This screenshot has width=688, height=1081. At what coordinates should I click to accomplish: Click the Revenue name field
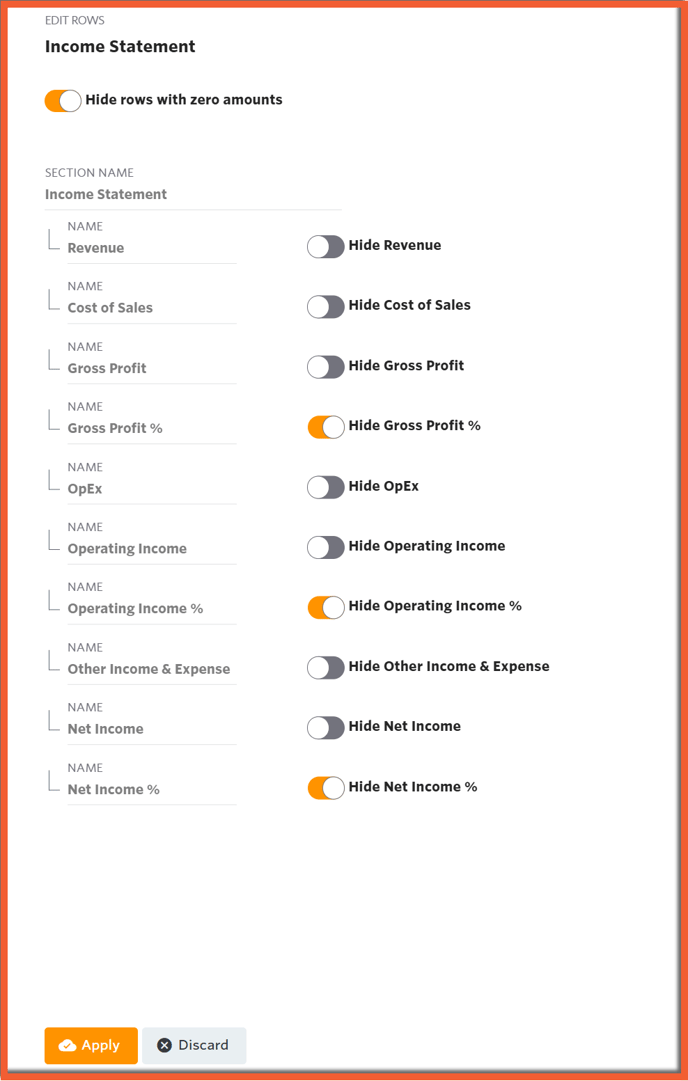(x=152, y=248)
